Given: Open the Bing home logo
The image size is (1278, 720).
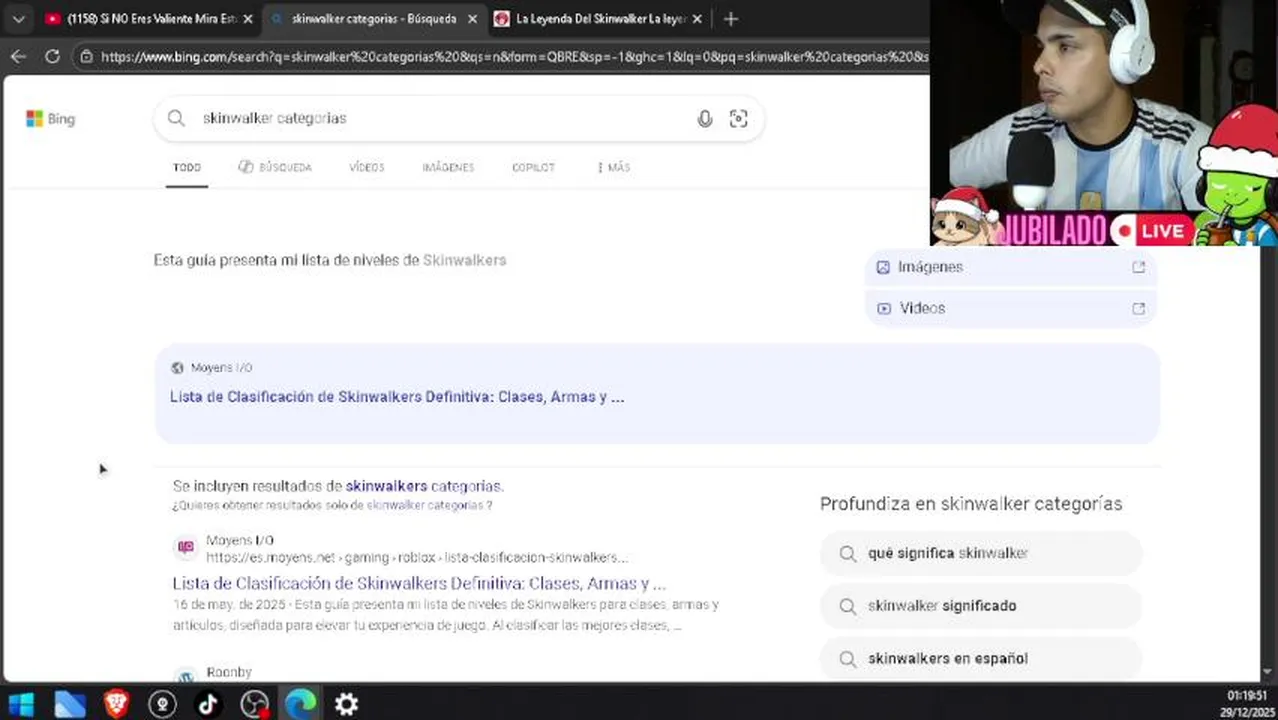Looking at the screenshot, I should click(x=51, y=119).
